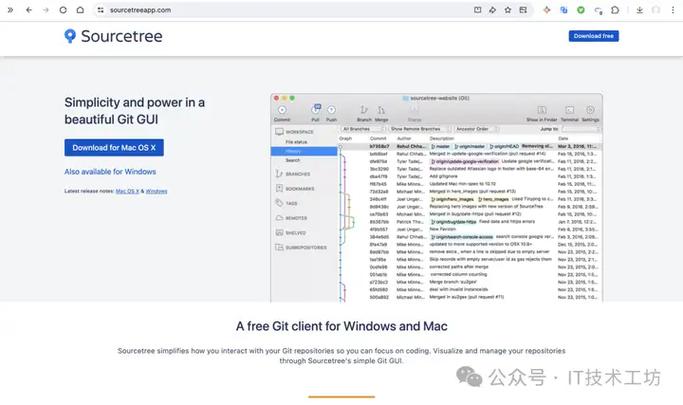Click the Author column header
683x405 pixels.
(404, 138)
